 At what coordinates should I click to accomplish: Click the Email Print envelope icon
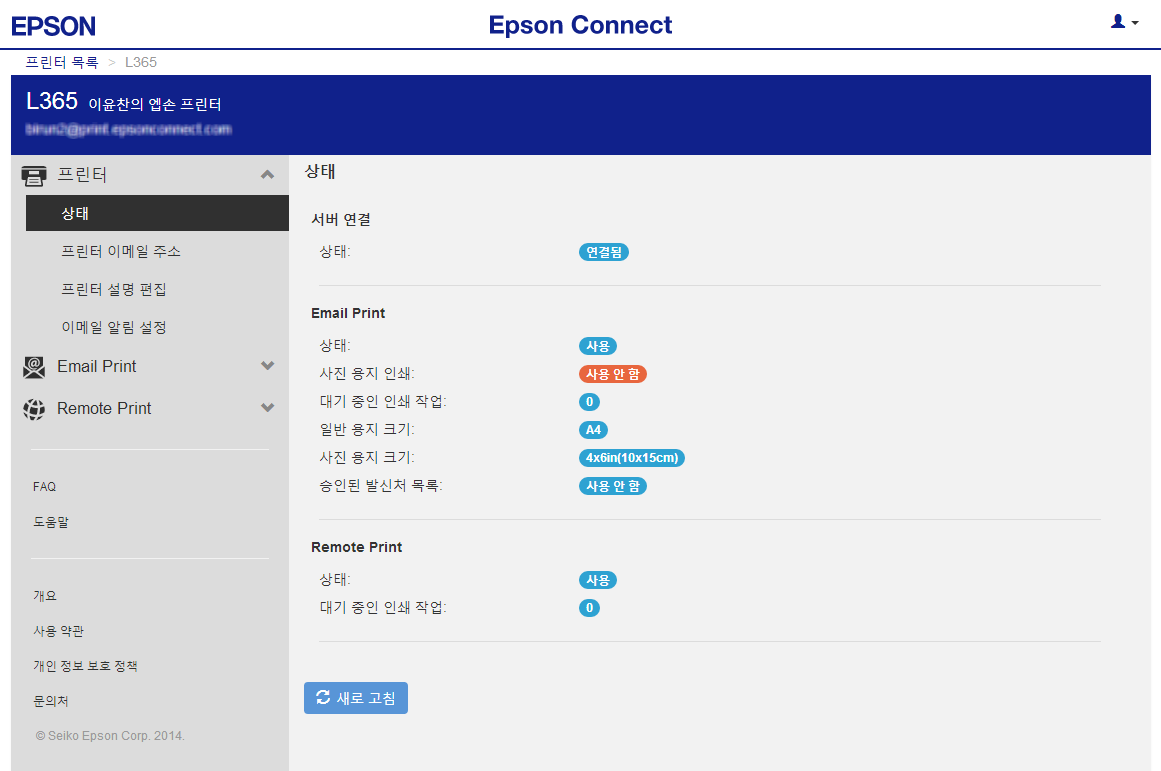point(34,367)
